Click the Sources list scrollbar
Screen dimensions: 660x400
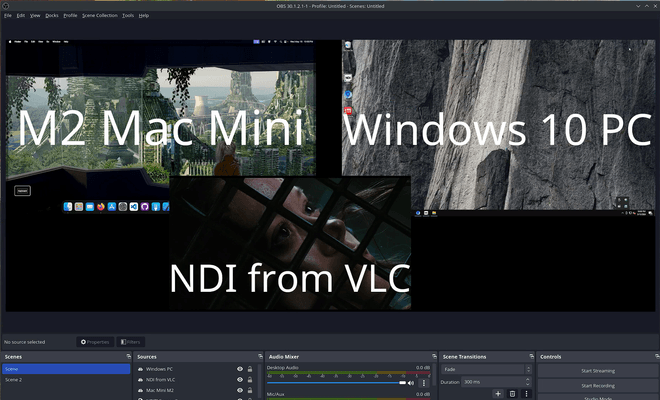tap(260, 381)
